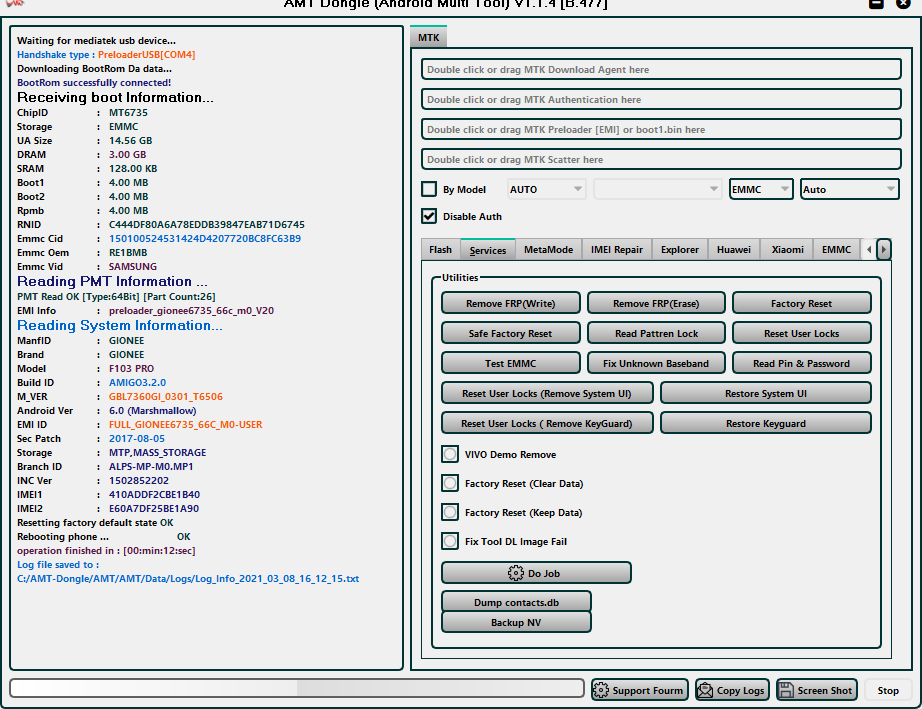Run the Test EMMC utility

point(510,363)
